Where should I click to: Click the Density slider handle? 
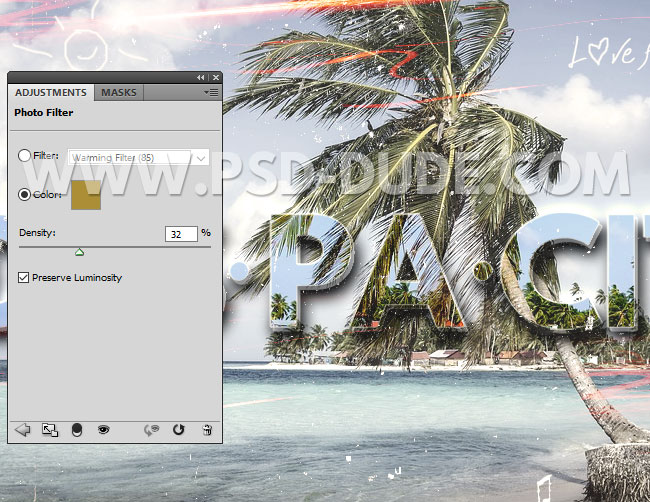[x=79, y=252]
